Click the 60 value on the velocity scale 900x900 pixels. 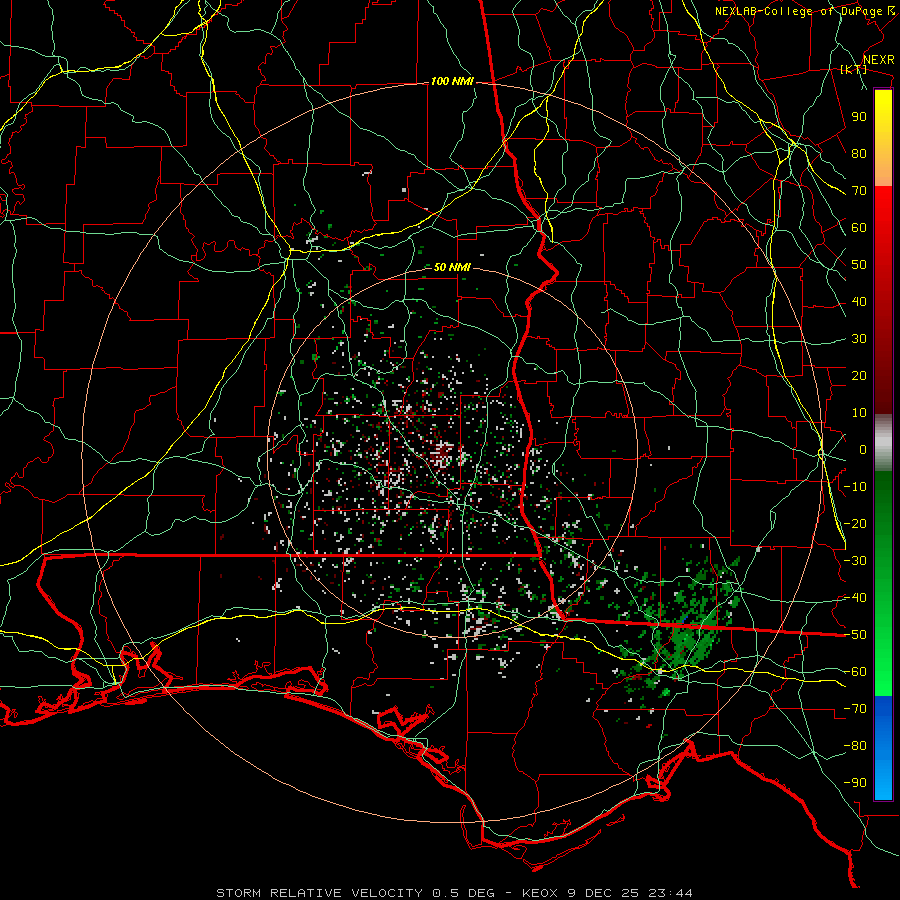[859, 227]
